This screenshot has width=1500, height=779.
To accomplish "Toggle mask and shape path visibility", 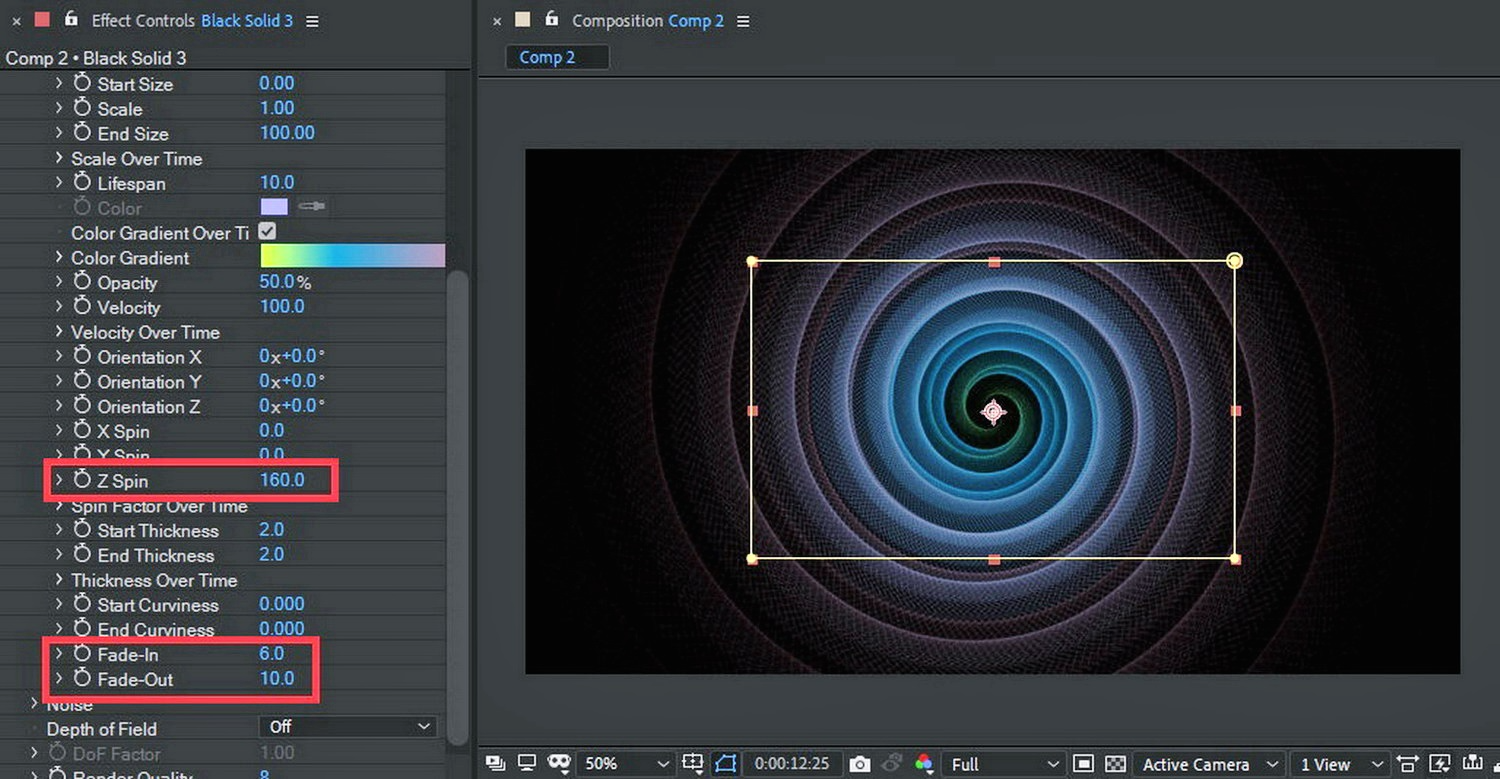I will point(726,764).
